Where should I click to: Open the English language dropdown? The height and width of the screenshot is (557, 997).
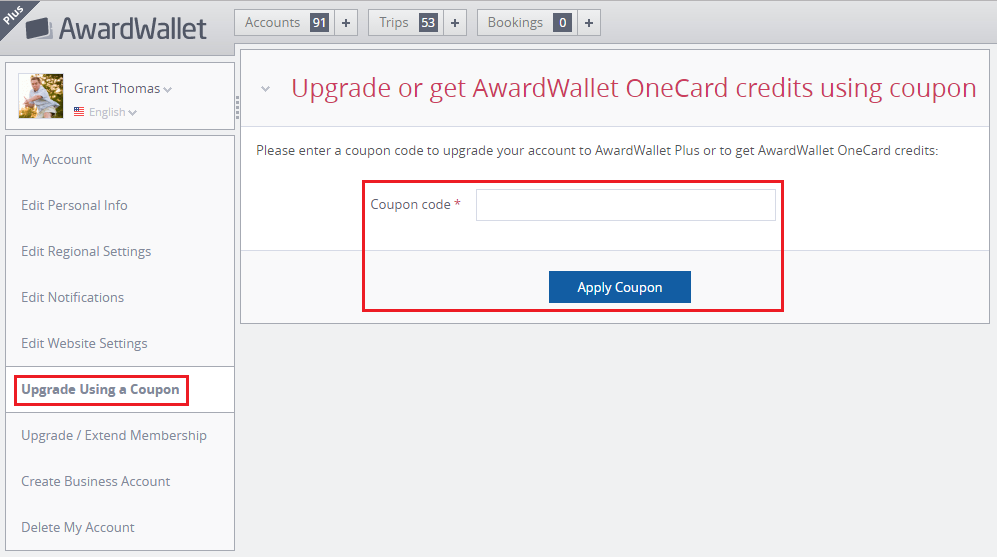pos(112,112)
